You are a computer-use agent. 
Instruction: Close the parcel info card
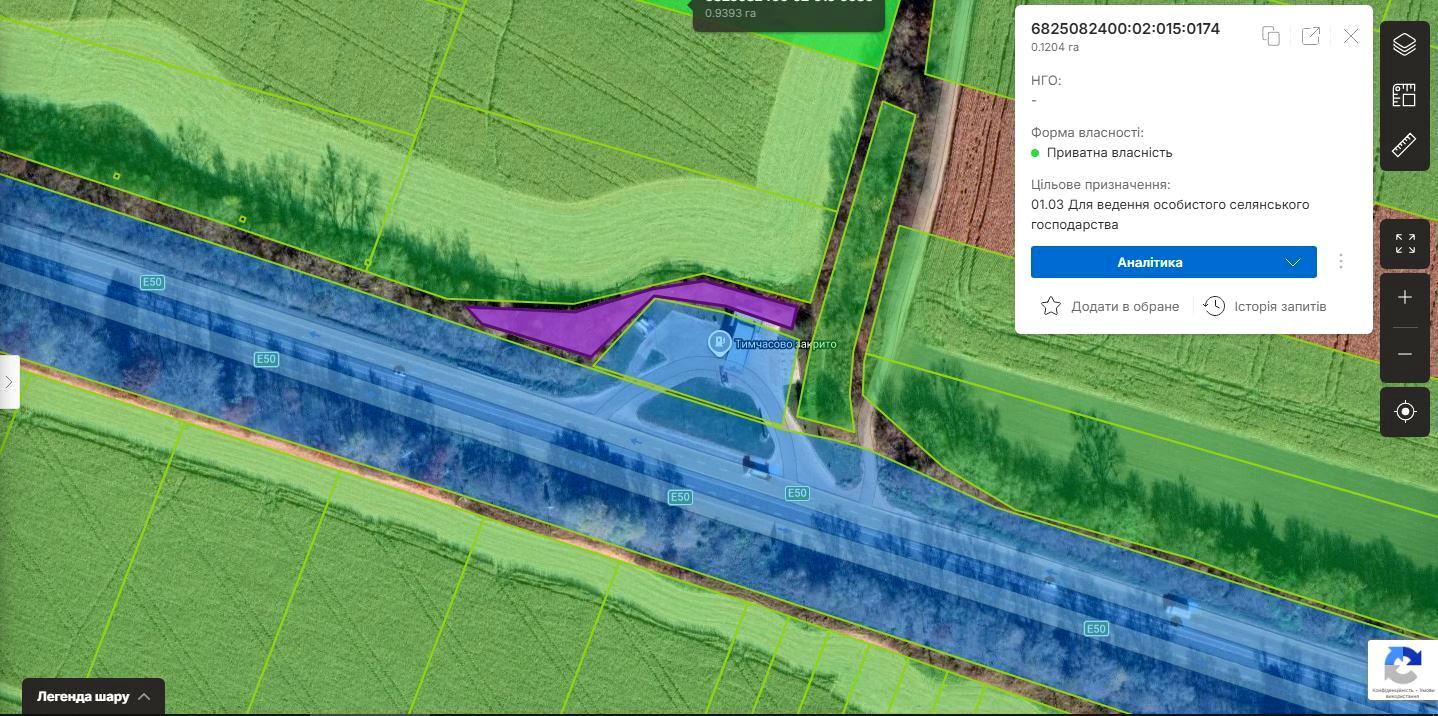click(x=1351, y=36)
